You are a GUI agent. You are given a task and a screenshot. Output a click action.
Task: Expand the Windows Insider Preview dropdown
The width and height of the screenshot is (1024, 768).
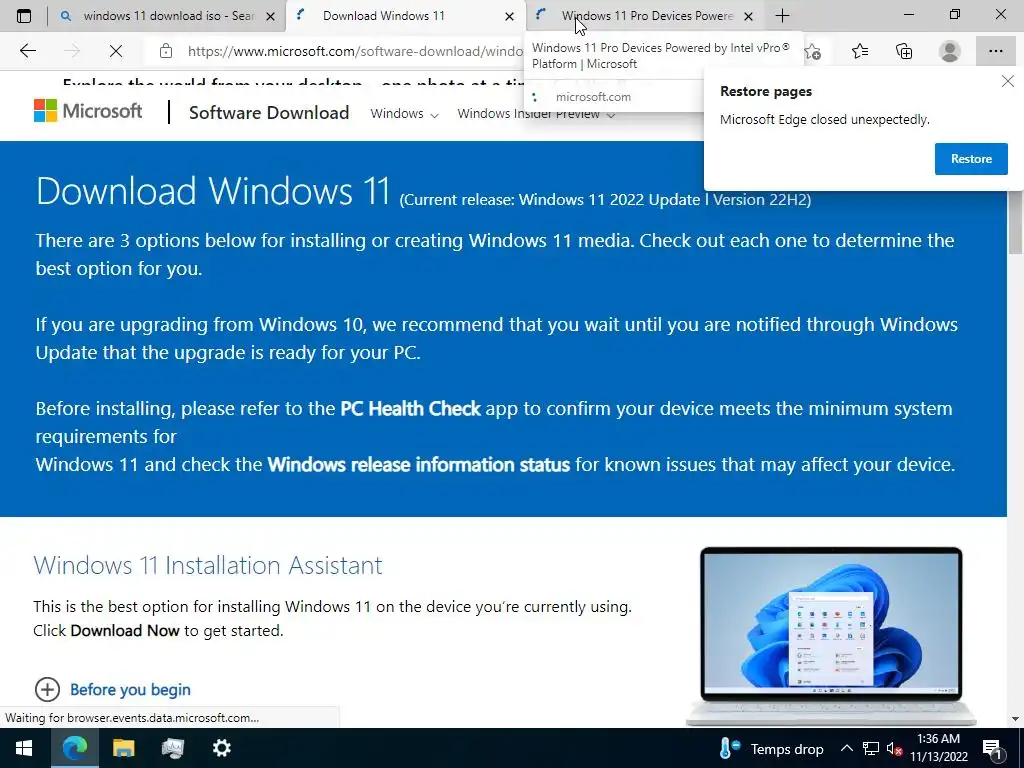536,114
